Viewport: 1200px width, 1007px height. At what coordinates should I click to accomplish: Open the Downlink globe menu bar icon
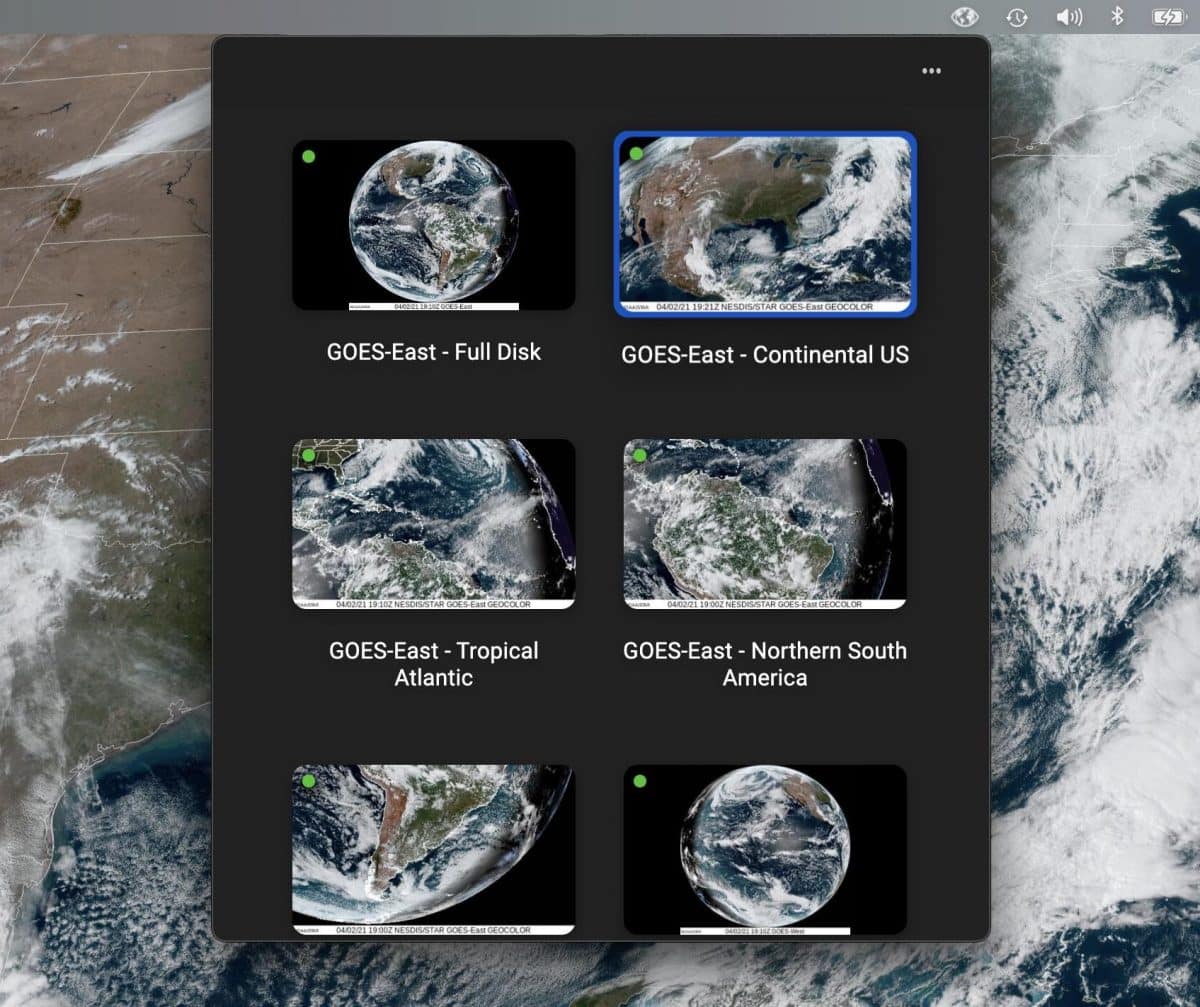(964, 16)
